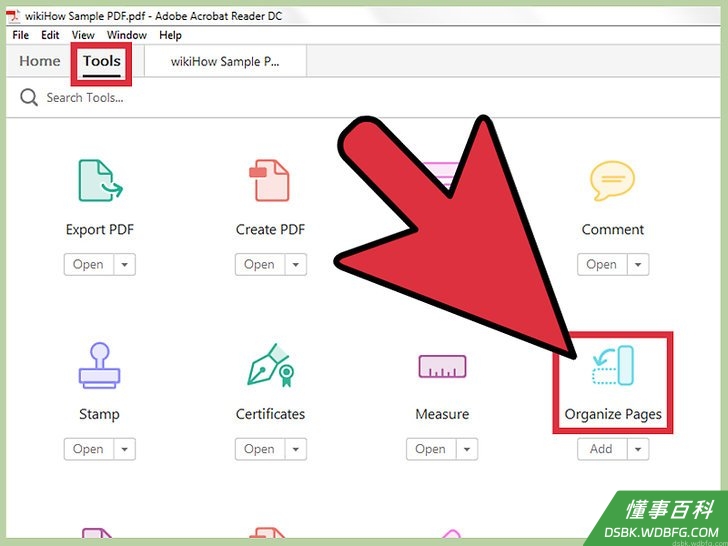The height and width of the screenshot is (546, 728).
Task: Click the Certificates pen icon
Action: (x=270, y=365)
